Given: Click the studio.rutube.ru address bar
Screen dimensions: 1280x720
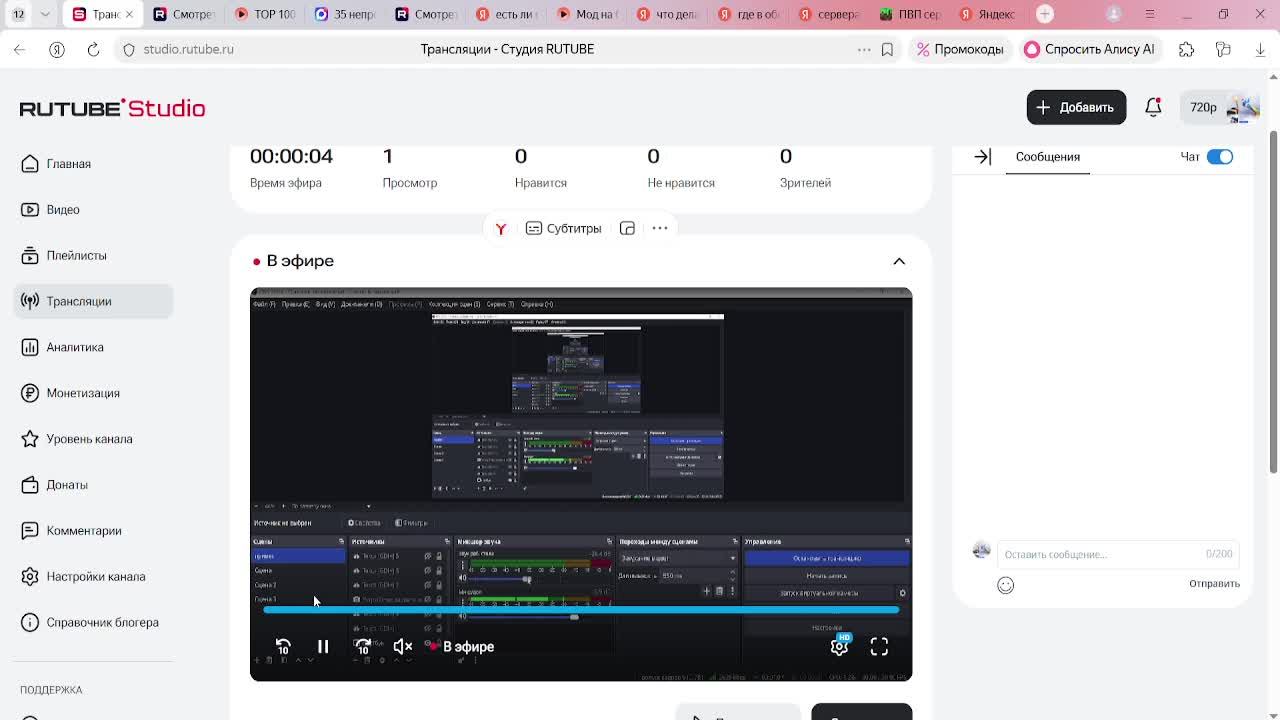Looking at the screenshot, I should pos(187,49).
